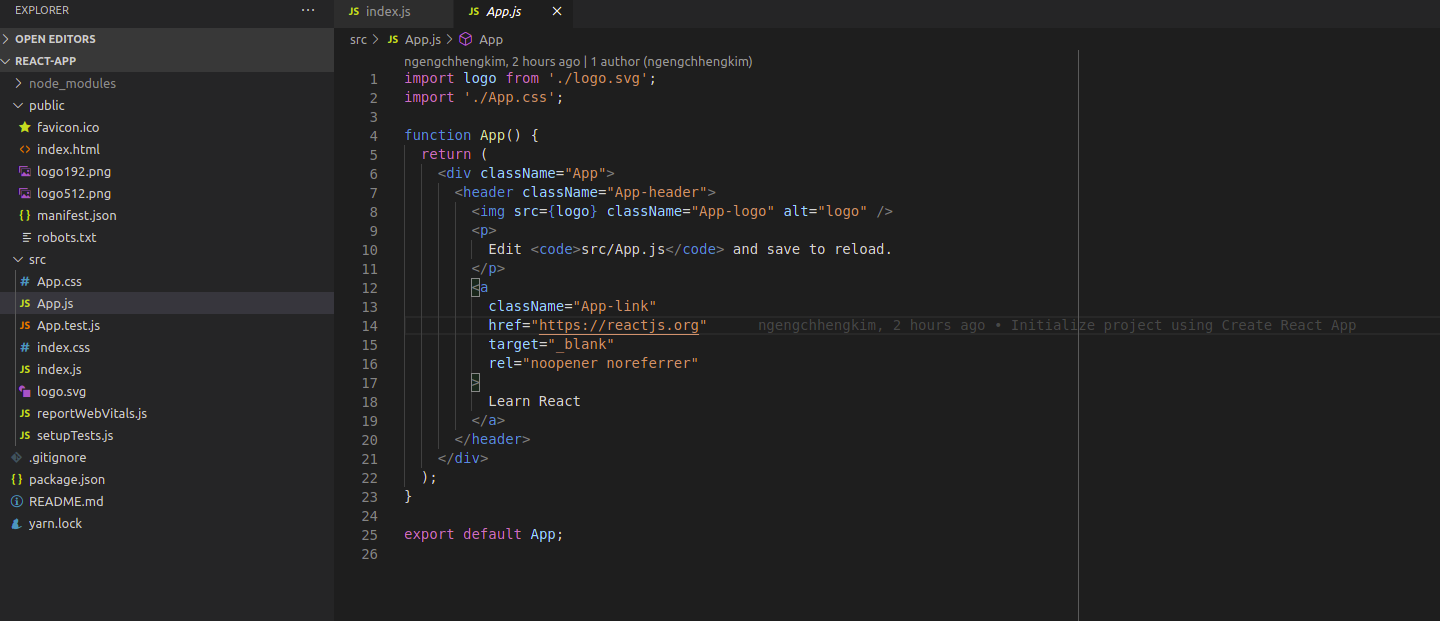Click the robots.txt icon
Screen dimensions: 1440x621
(25, 237)
